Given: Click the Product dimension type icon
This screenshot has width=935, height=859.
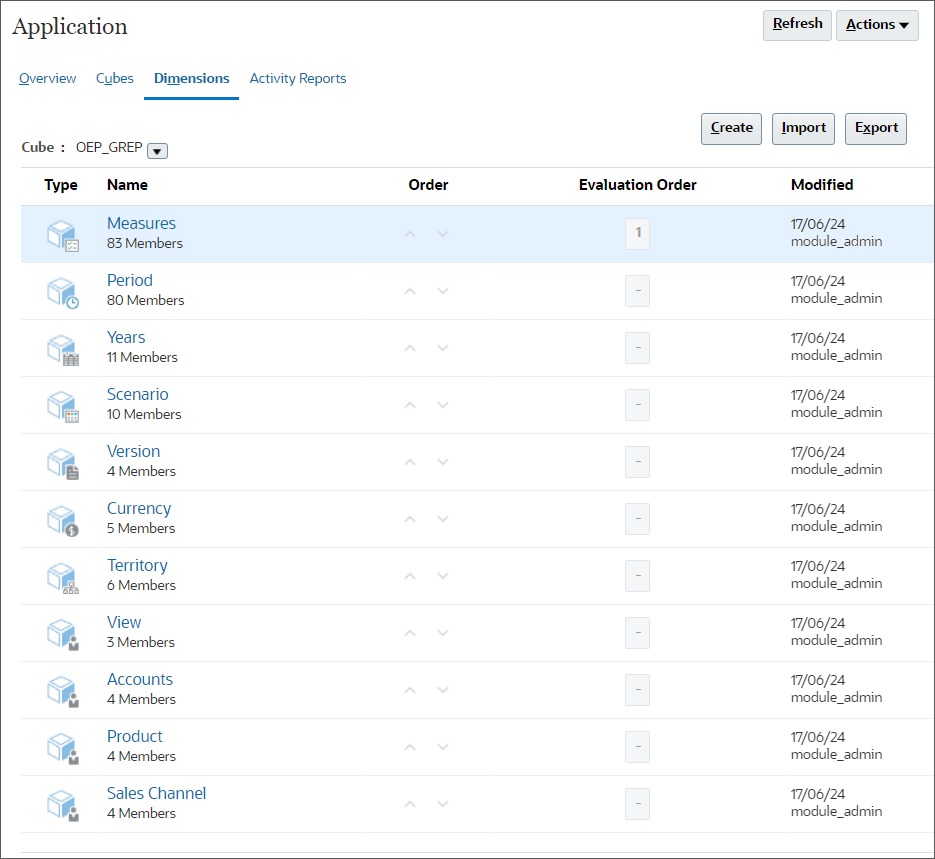Looking at the screenshot, I should pyautogui.click(x=63, y=749).
